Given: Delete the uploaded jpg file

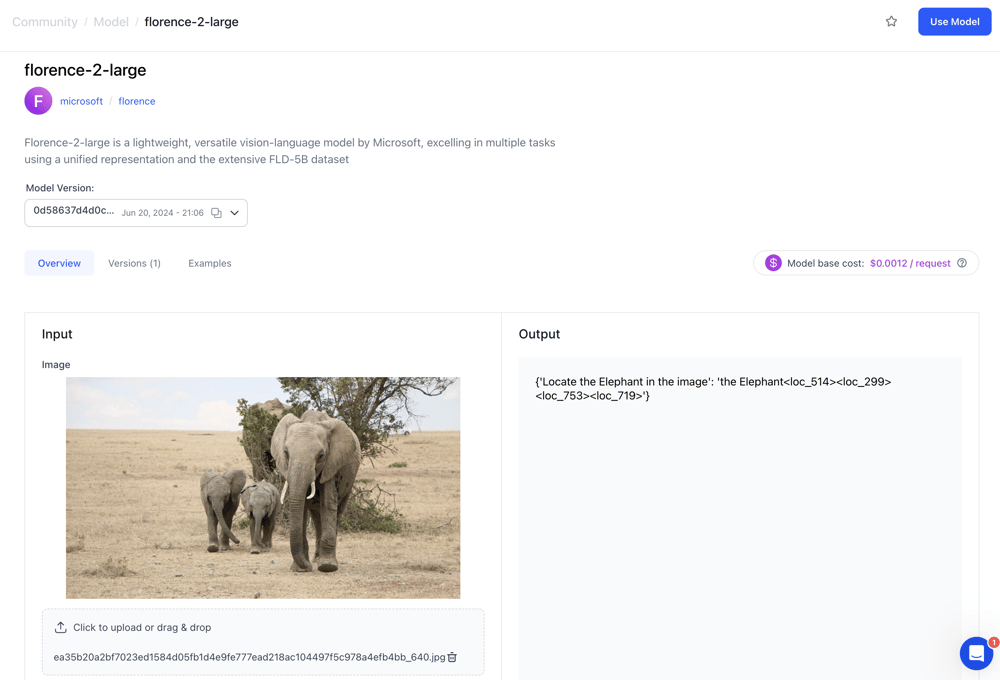Looking at the screenshot, I should click(452, 657).
